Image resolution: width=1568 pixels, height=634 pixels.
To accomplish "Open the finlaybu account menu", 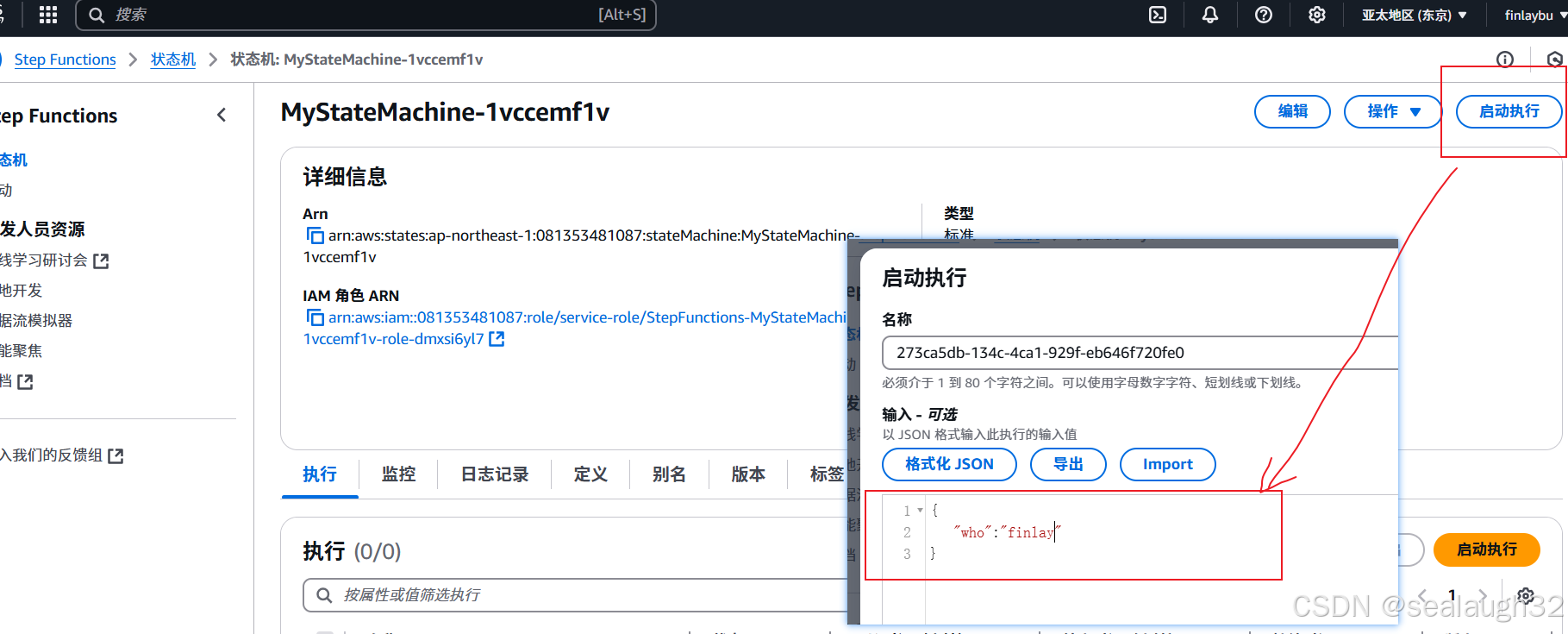I will 1535,15.
